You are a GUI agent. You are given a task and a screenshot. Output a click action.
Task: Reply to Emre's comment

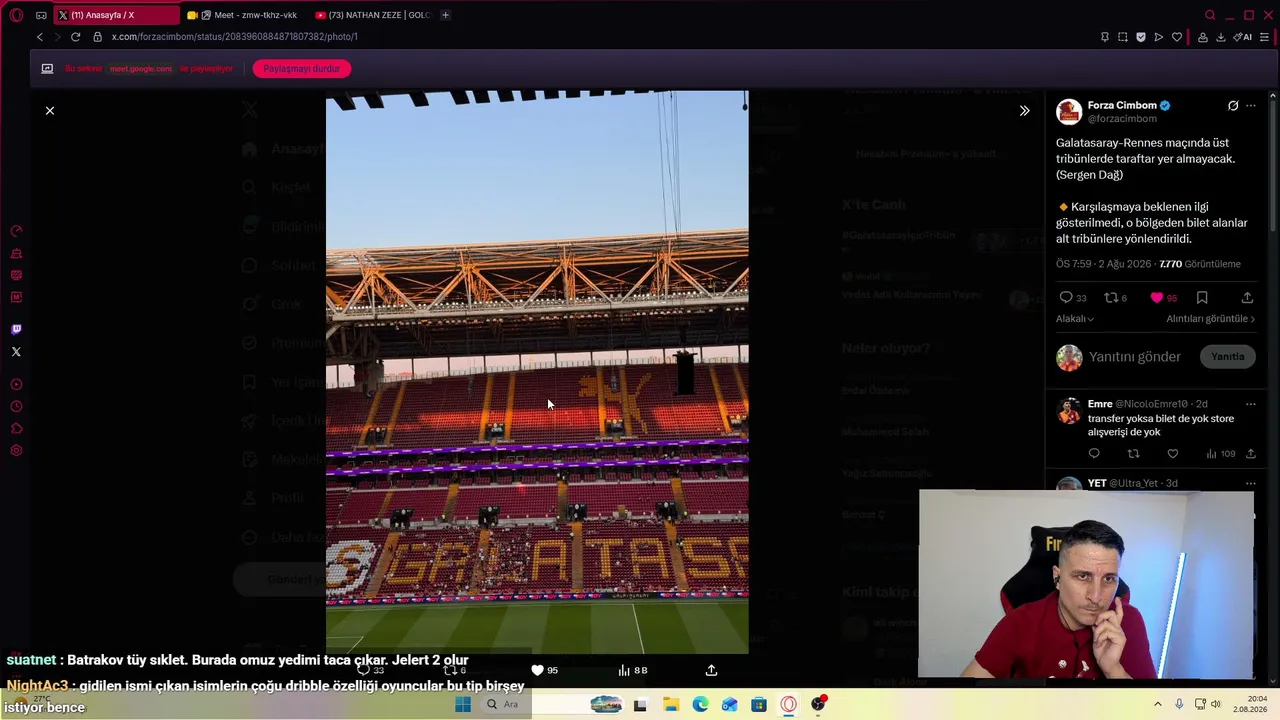pyautogui.click(x=1094, y=454)
